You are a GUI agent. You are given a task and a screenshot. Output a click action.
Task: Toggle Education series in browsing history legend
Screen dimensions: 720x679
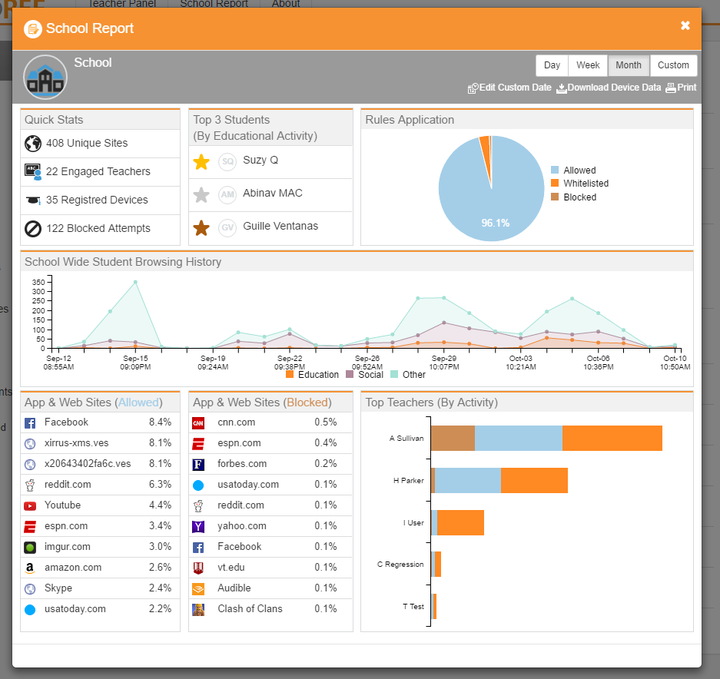point(312,375)
